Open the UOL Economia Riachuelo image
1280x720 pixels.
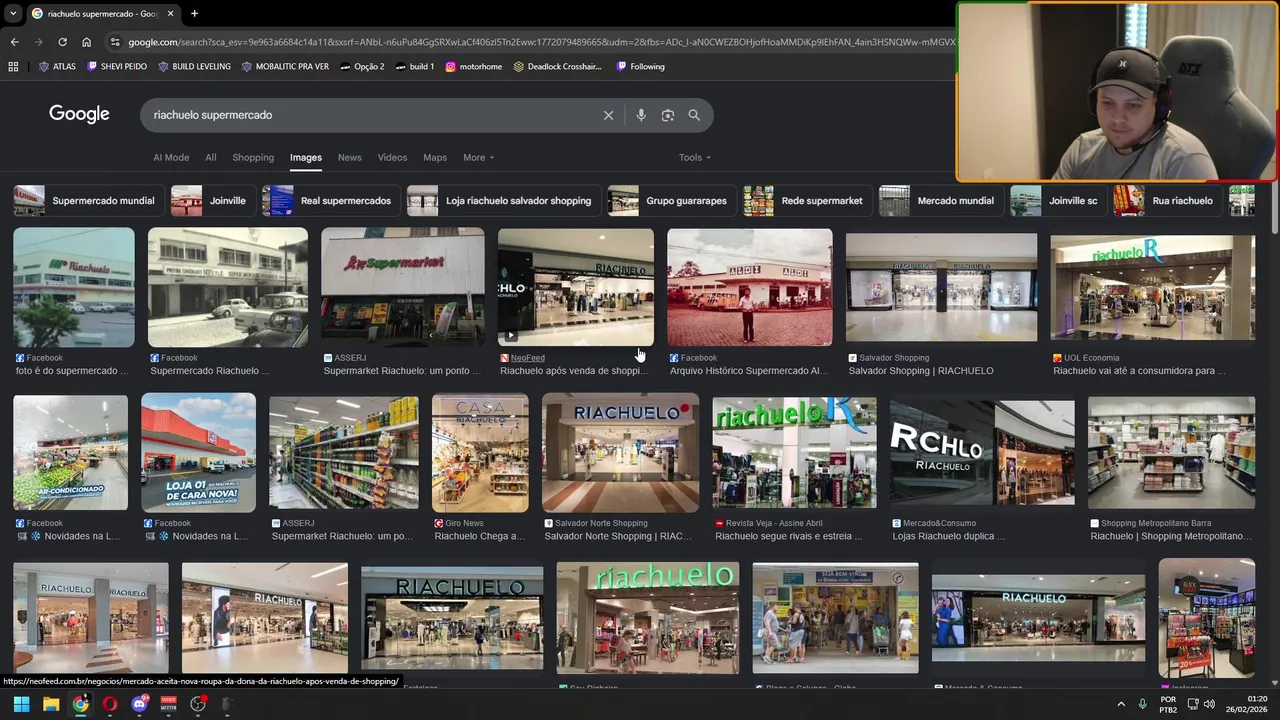pos(1153,288)
